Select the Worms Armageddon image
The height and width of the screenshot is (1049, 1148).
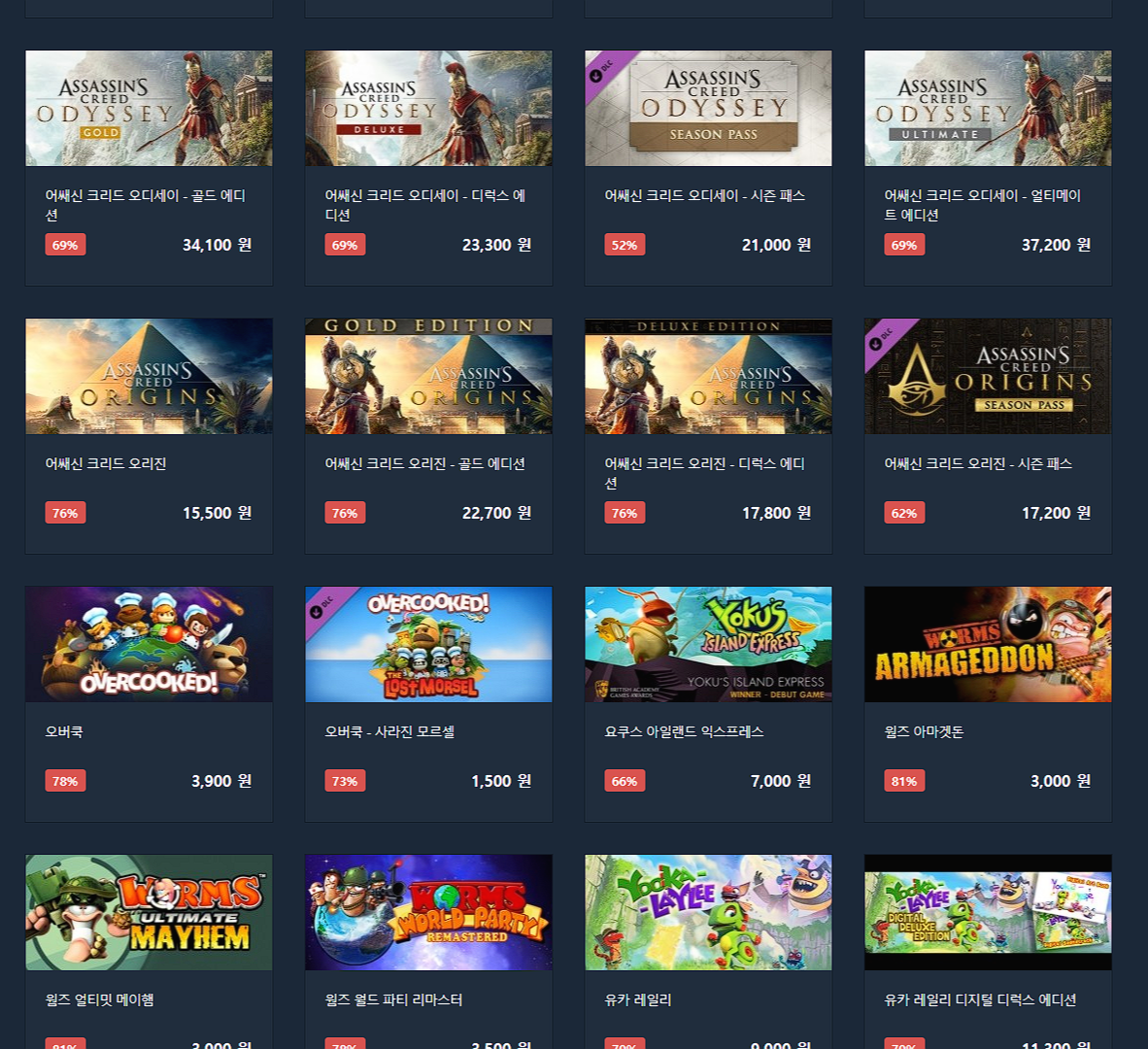pos(989,644)
